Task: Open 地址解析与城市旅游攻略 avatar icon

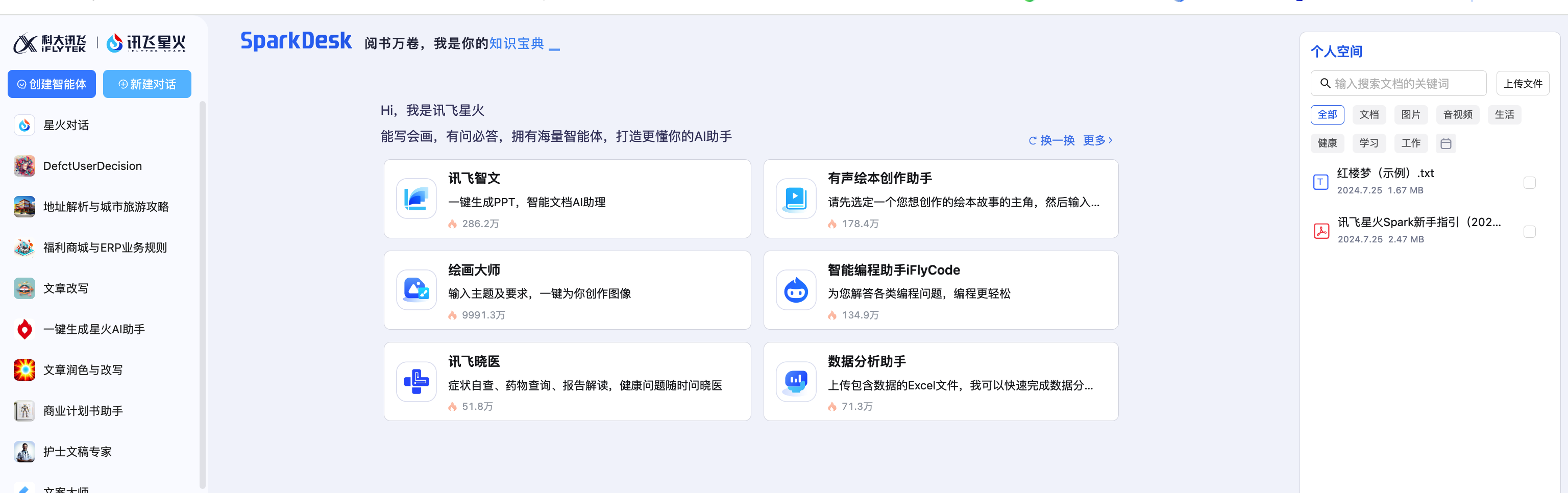Action: point(24,207)
